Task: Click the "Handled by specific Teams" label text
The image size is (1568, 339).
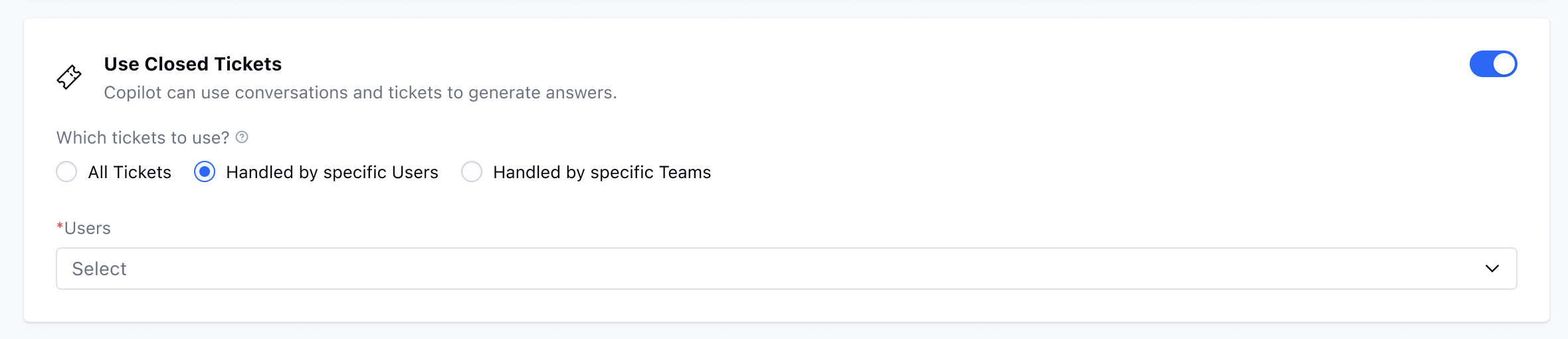Action: 602,172
